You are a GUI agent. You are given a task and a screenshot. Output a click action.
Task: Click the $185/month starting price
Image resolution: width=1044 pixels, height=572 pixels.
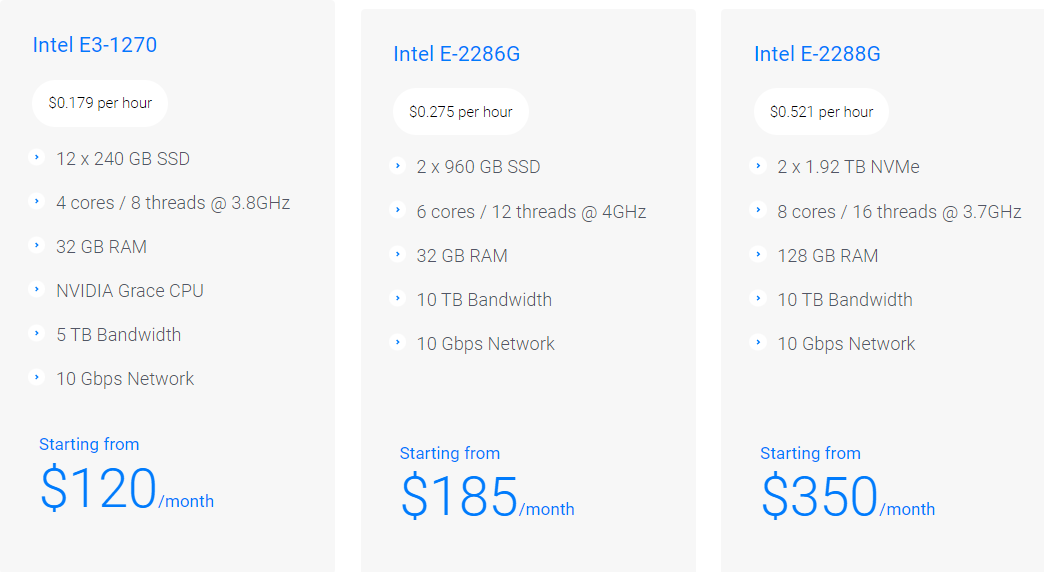point(487,498)
